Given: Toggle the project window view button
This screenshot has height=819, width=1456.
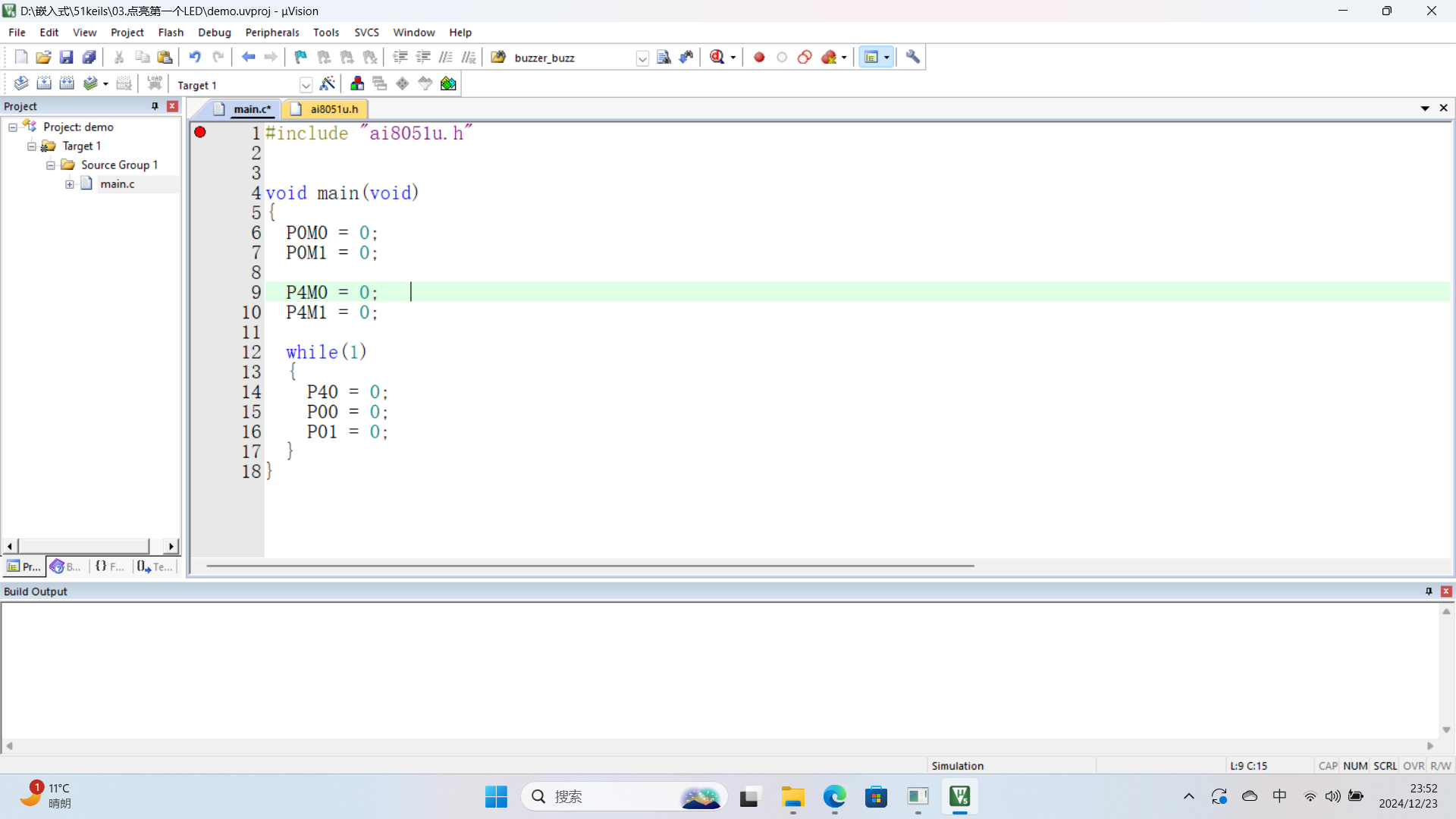Looking at the screenshot, I should pos(871,57).
